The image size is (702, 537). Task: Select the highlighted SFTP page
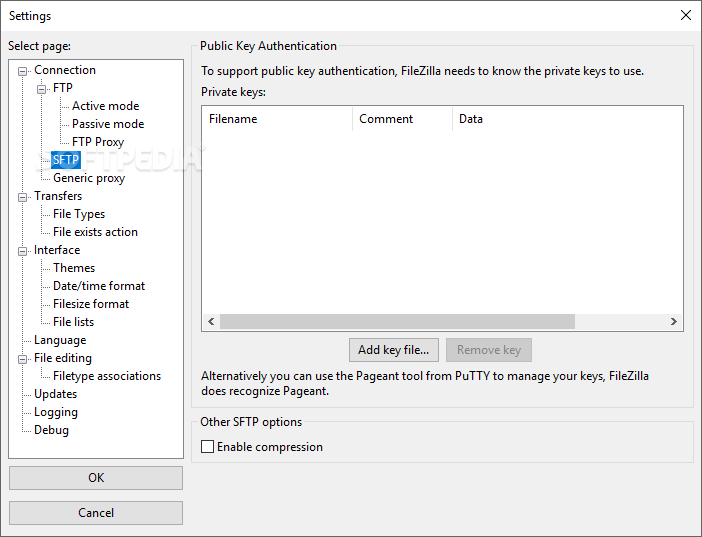pos(66,160)
